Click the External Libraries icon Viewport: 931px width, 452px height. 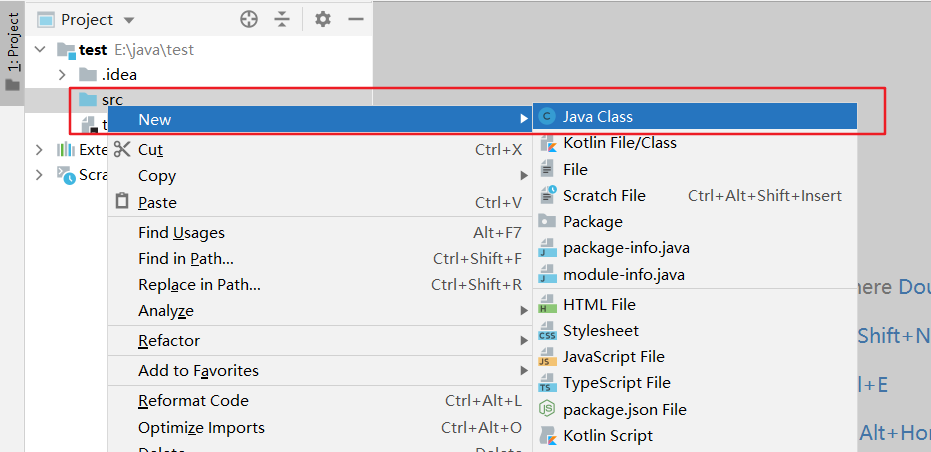[x=65, y=150]
